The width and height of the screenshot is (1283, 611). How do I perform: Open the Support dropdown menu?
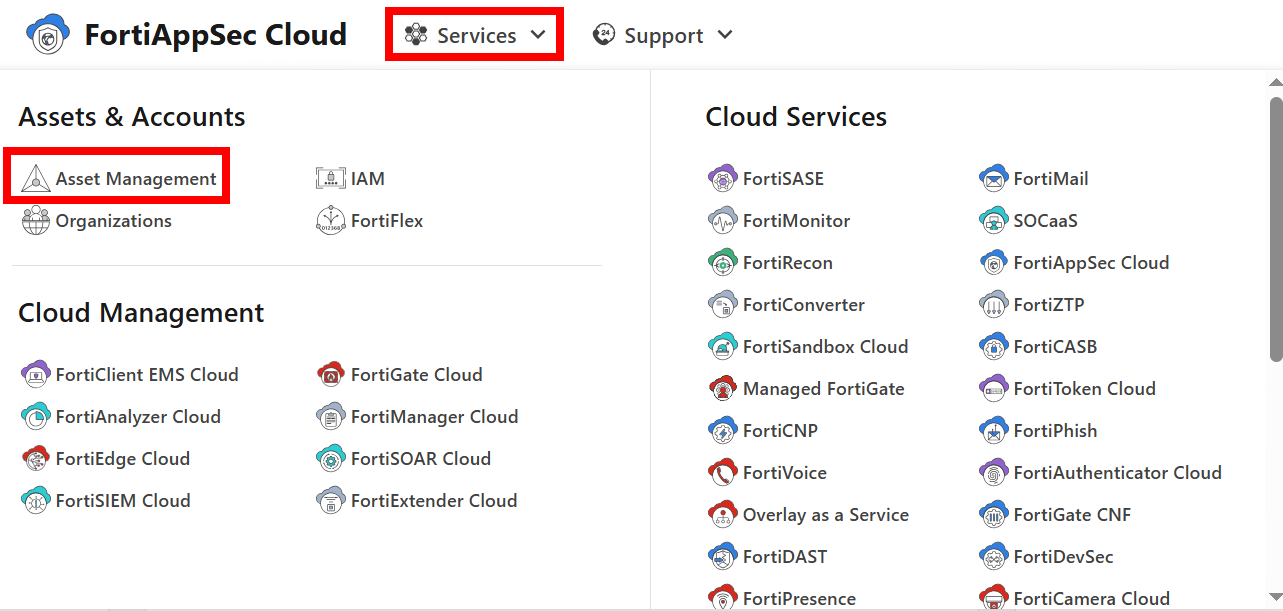click(x=663, y=35)
